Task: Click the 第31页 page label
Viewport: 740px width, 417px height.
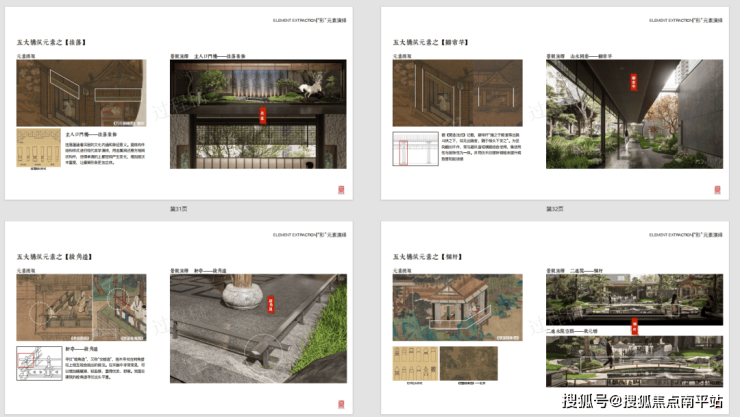Action: (x=180, y=208)
